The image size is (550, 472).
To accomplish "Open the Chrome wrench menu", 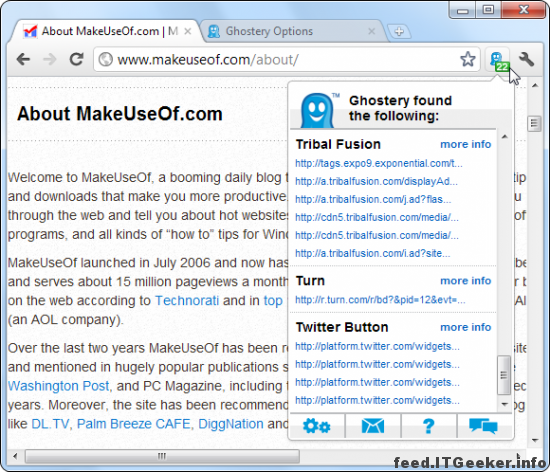I will [x=526, y=59].
